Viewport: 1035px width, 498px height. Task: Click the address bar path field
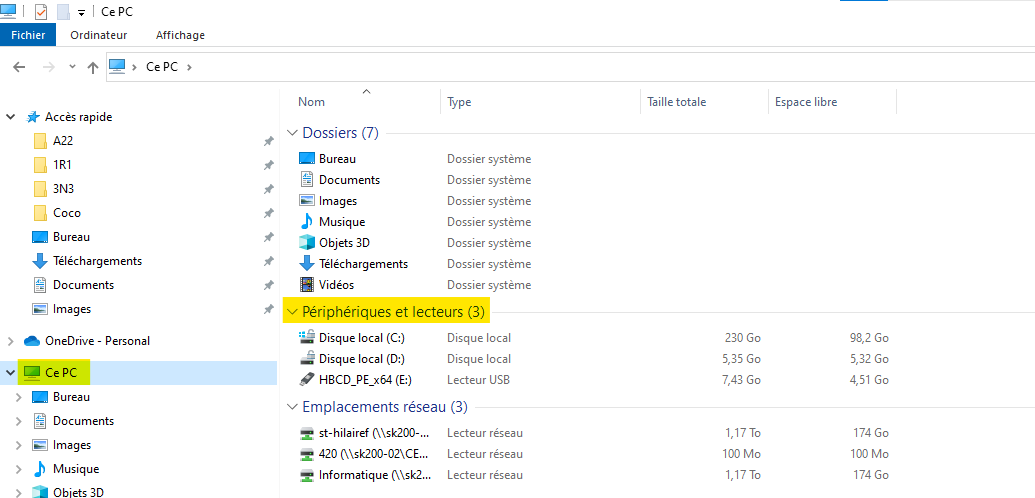tap(570, 67)
